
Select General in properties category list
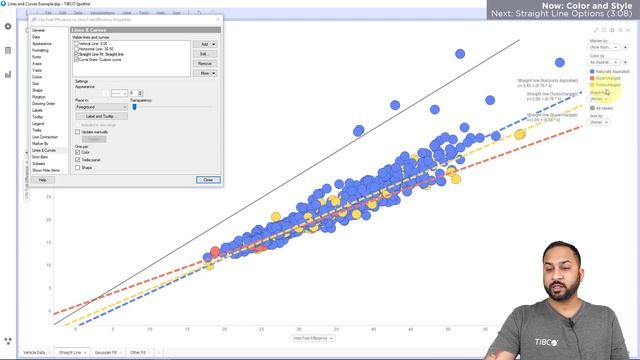(x=38, y=31)
